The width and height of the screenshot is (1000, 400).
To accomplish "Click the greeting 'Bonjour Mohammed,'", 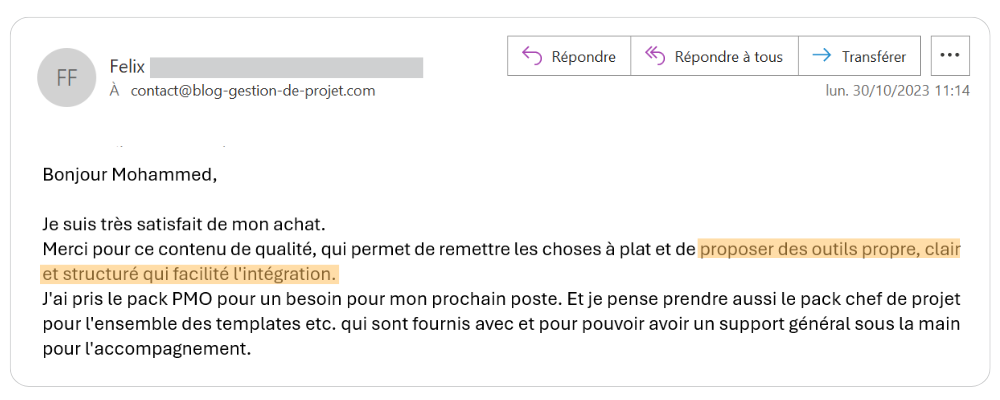I will point(130,175).
